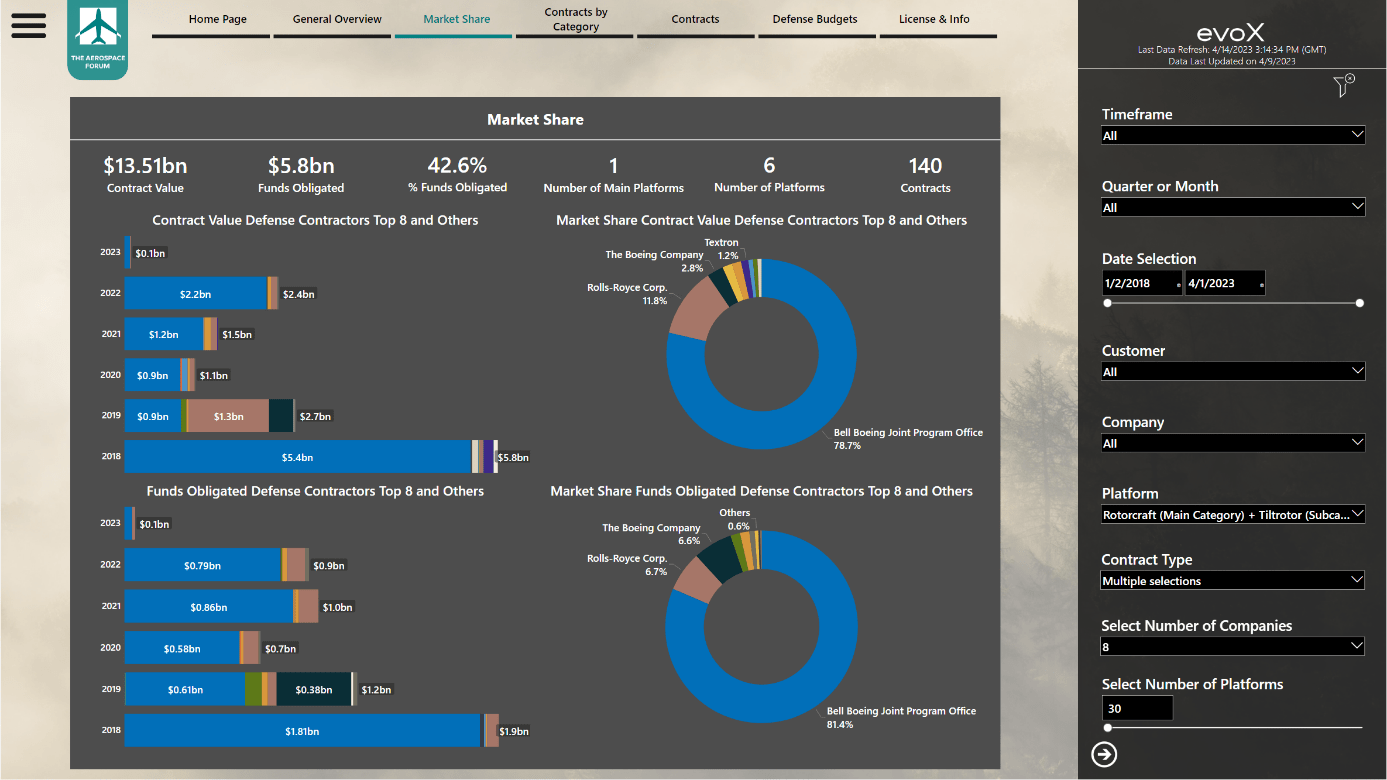Click The Boeing Company 2.8% label
Image resolution: width=1387 pixels, height=780 pixels.
tap(654, 261)
